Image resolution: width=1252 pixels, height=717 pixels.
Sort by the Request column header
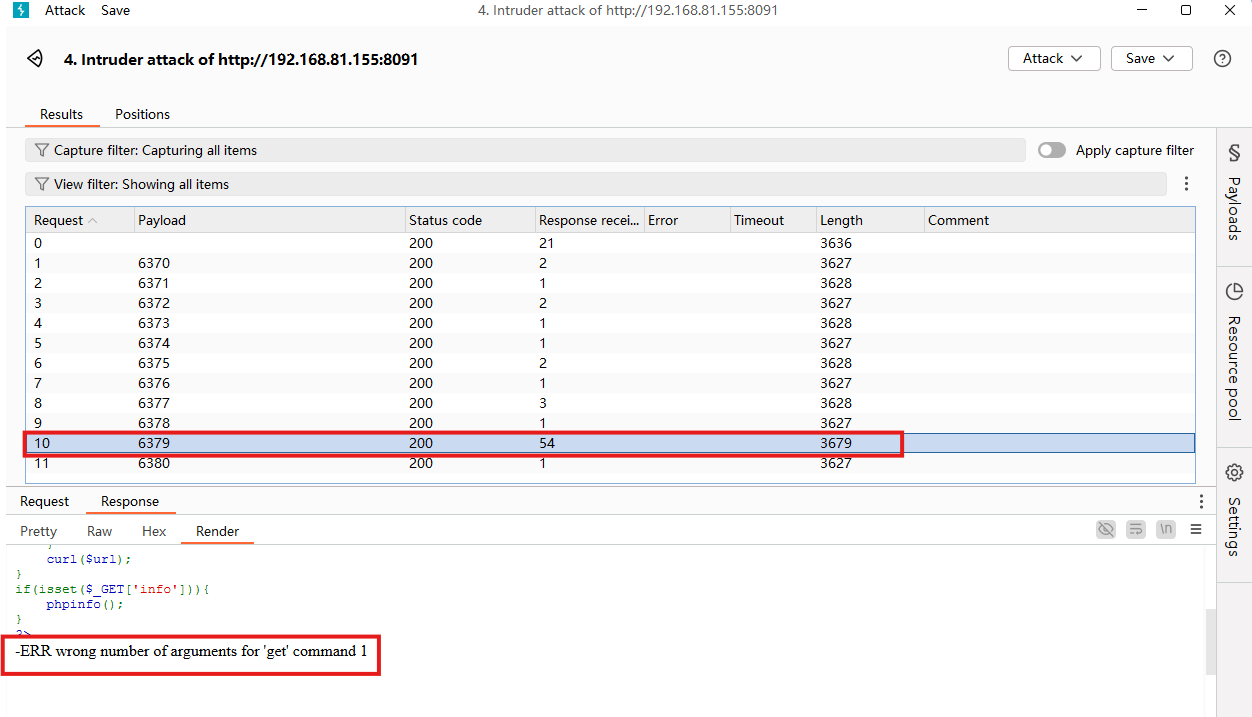pyautogui.click(x=80, y=220)
